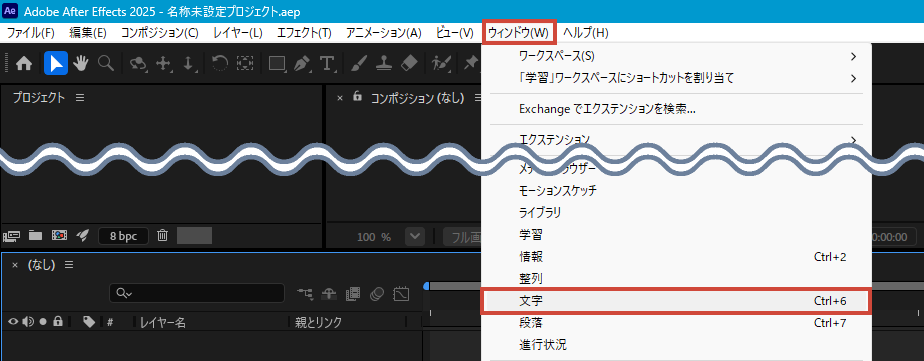Click the 8 bpc color depth button
Image resolution: width=924 pixels, height=361 pixels.
click(123, 236)
